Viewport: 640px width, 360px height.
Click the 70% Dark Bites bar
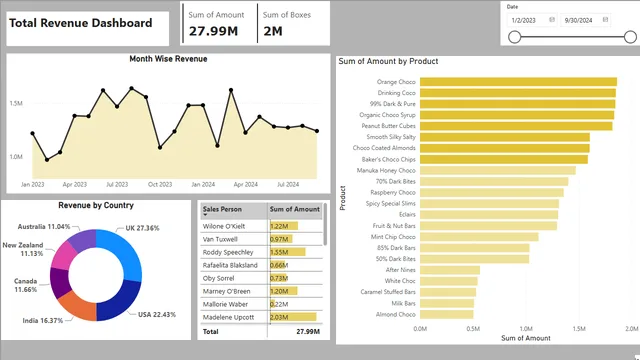click(x=494, y=181)
